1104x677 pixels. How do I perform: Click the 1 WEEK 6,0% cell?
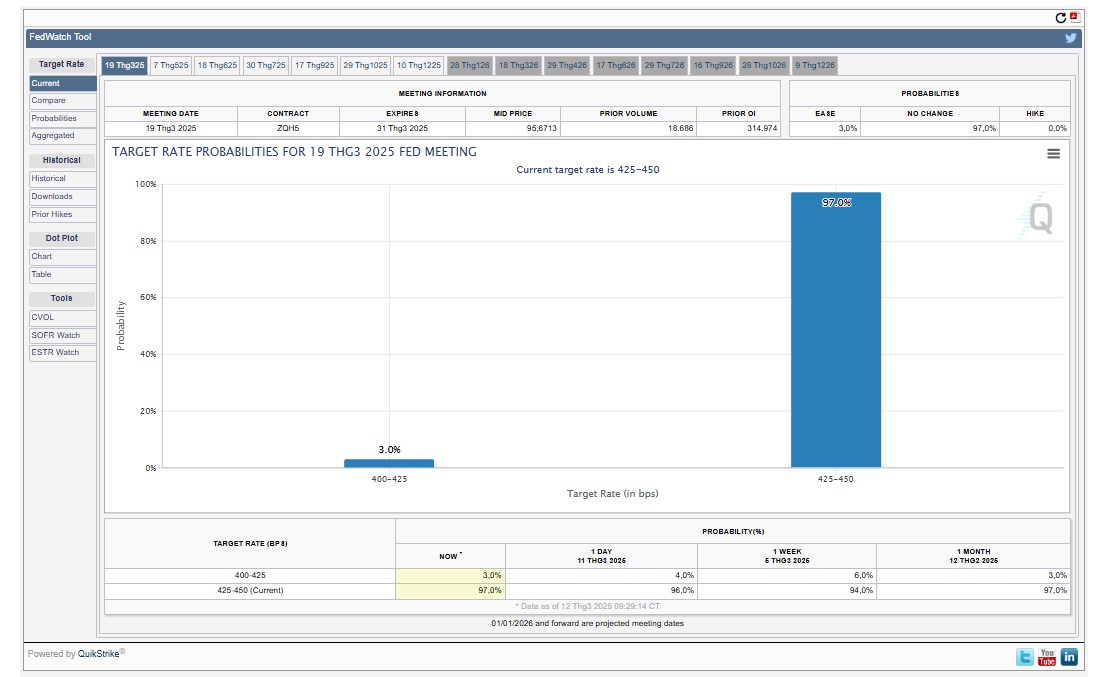coord(787,576)
